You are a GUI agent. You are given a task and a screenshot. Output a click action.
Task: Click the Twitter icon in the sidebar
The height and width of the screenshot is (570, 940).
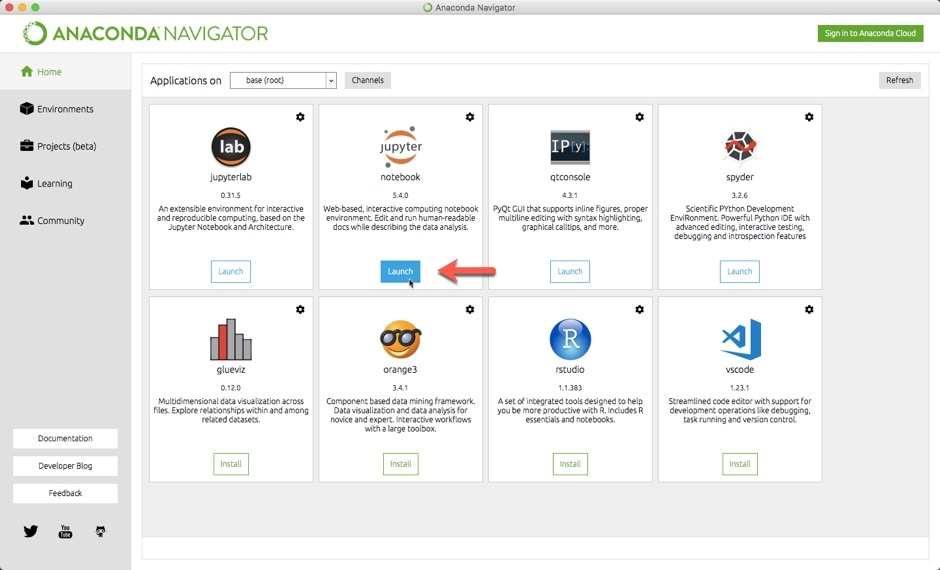30,531
